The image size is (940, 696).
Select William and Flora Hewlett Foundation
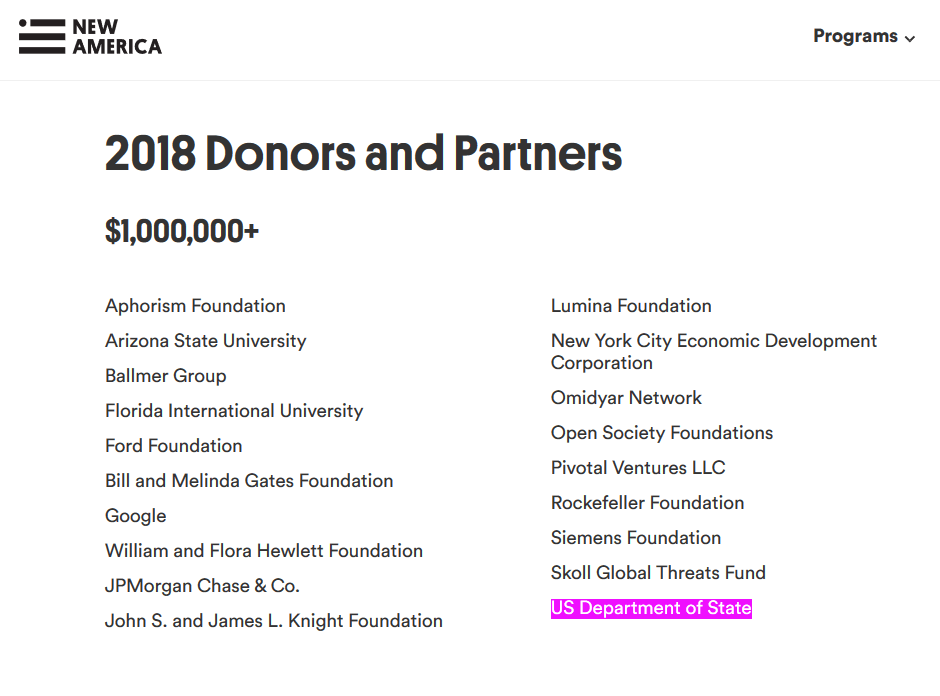(x=264, y=551)
